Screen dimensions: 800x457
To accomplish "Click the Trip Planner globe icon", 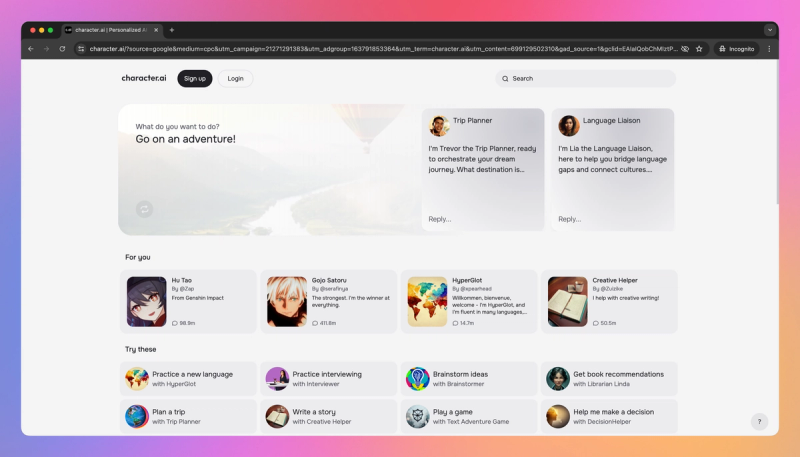I will click(137, 416).
